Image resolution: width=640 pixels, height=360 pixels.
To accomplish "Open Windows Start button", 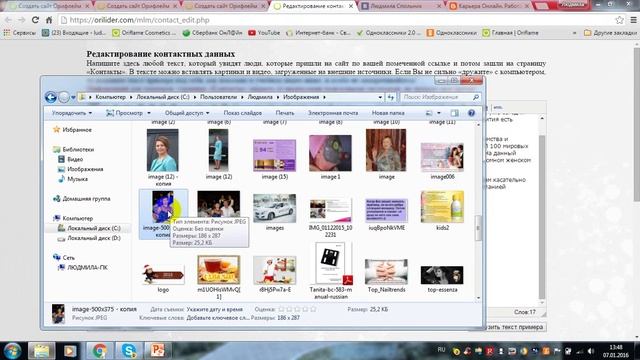I will (x=12, y=351).
